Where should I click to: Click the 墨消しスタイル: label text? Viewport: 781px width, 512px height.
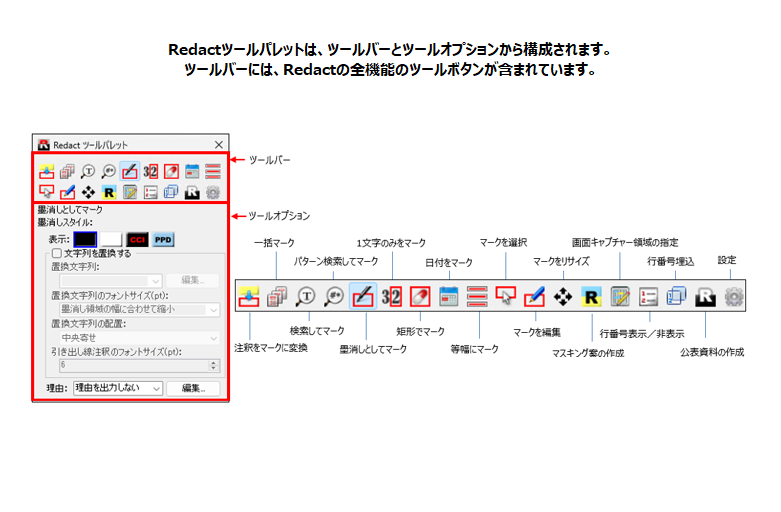click(65, 222)
